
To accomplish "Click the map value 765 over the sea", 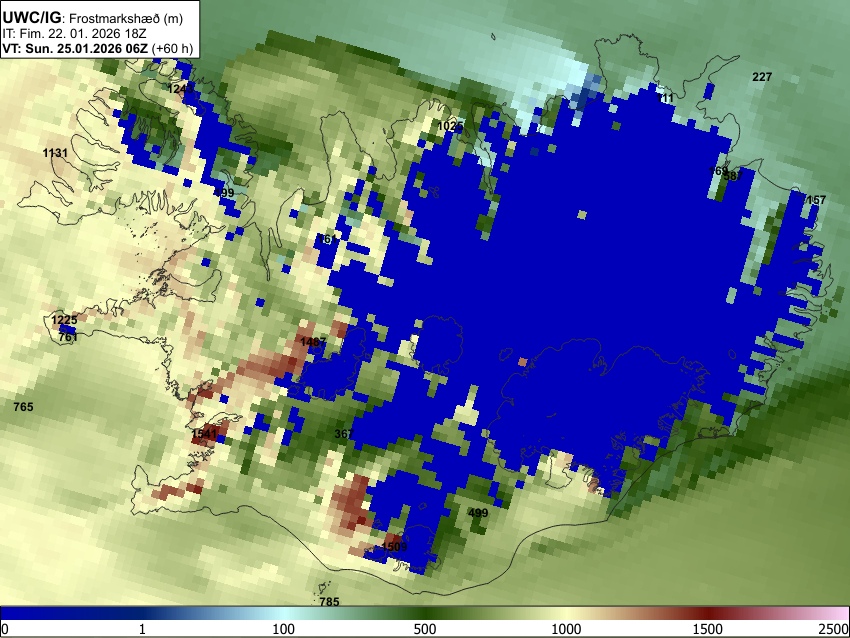I will (x=23, y=407).
